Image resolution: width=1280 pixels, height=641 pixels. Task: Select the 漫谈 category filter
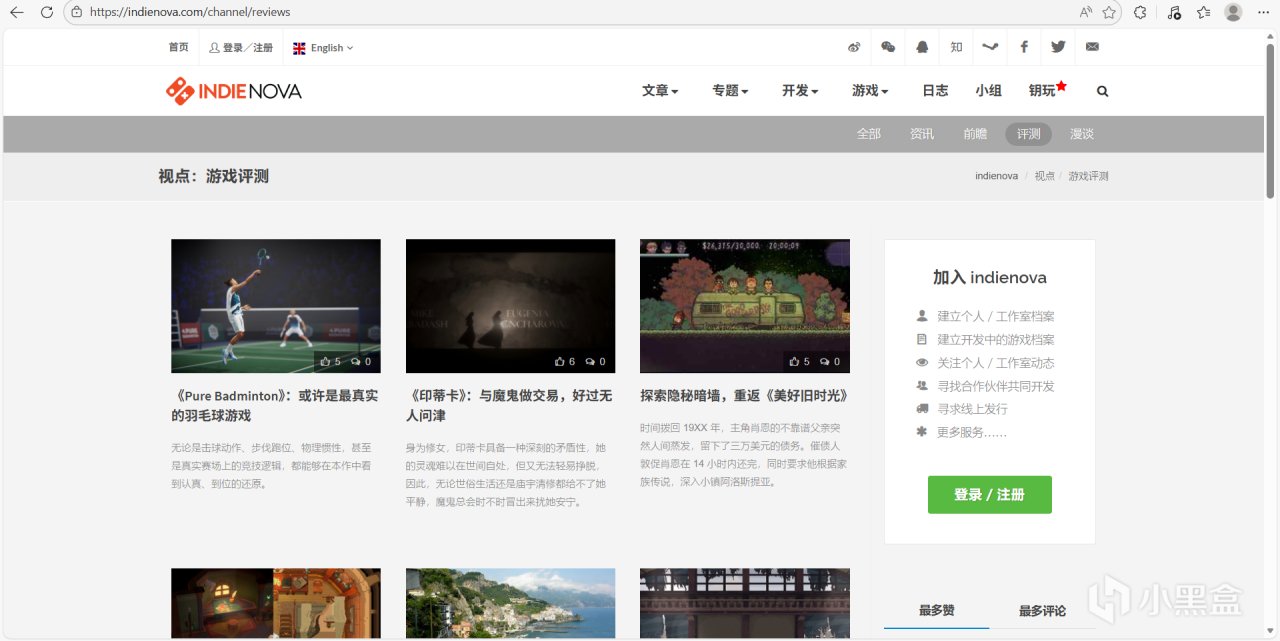[1082, 134]
